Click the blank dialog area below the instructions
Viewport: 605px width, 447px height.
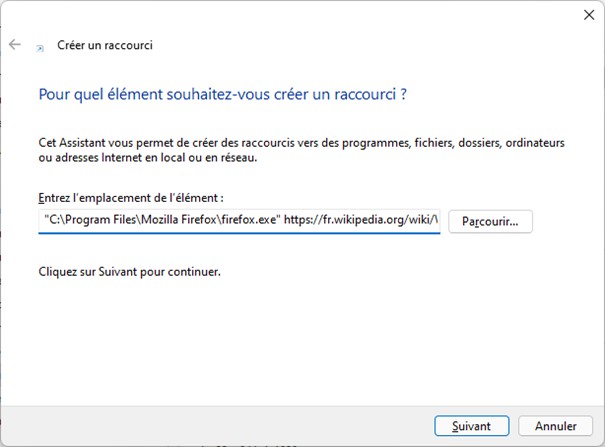point(300,340)
